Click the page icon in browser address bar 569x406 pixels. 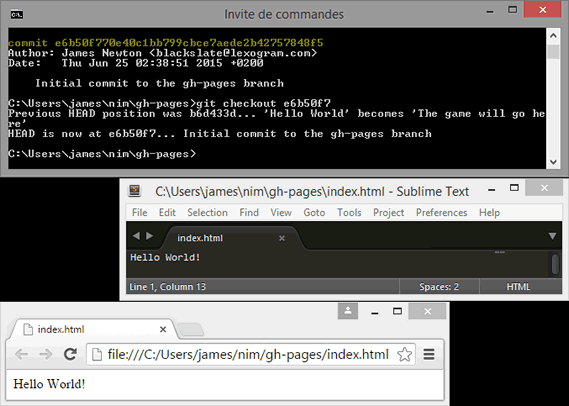coord(97,354)
